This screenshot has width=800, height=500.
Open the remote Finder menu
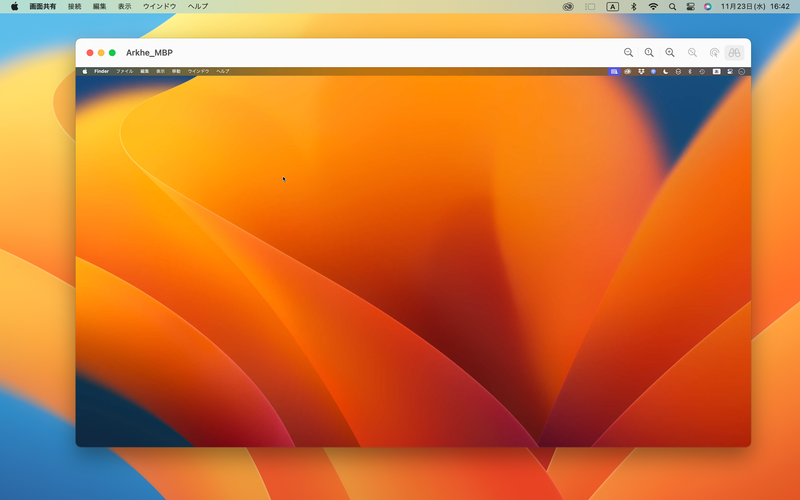tap(102, 71)
